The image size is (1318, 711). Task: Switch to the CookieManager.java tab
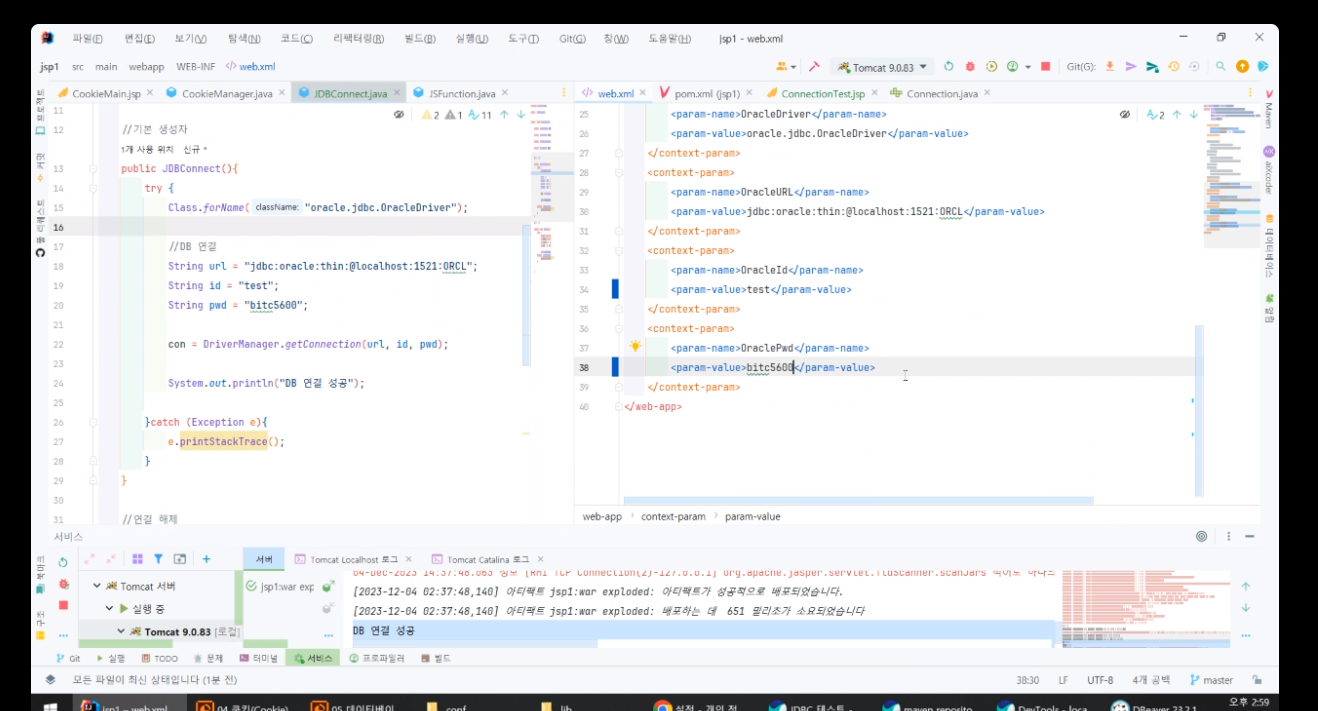point(226,94)
